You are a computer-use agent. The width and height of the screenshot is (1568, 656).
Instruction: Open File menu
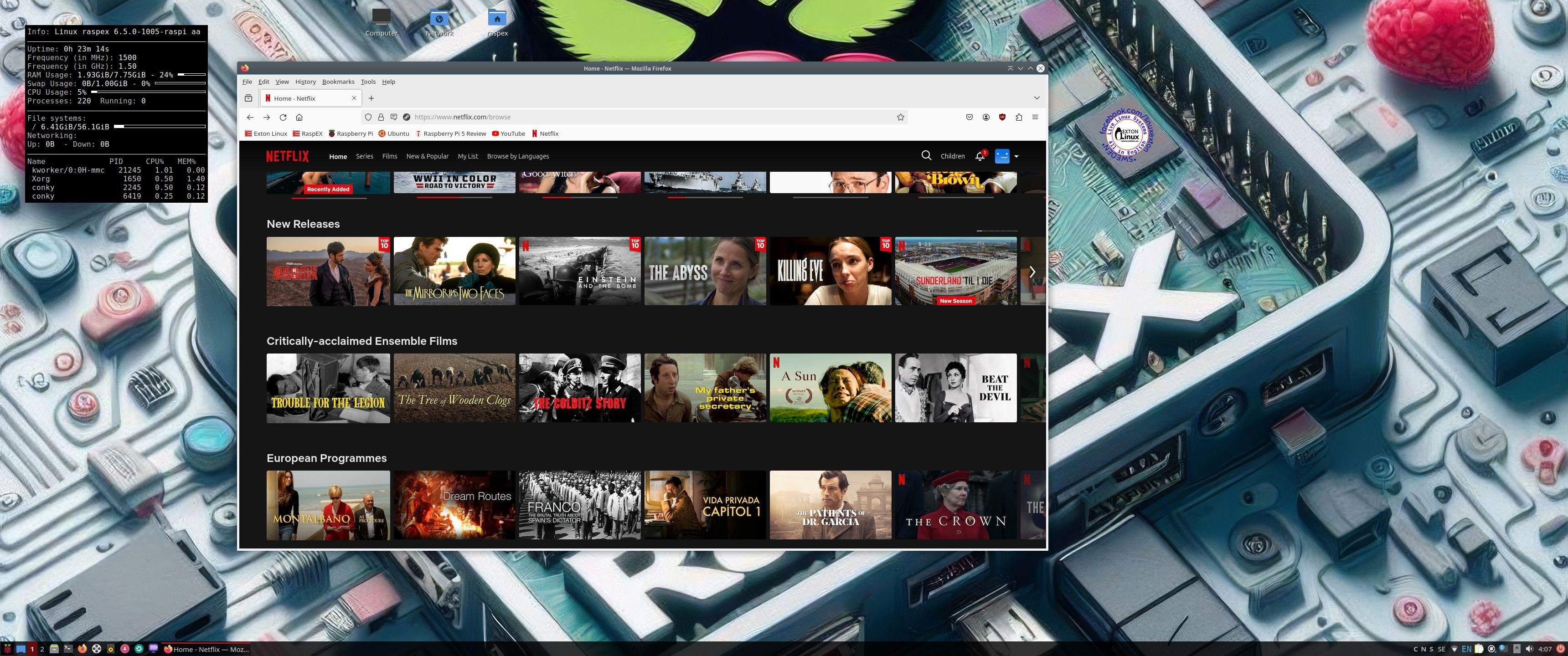pos(247,82)
